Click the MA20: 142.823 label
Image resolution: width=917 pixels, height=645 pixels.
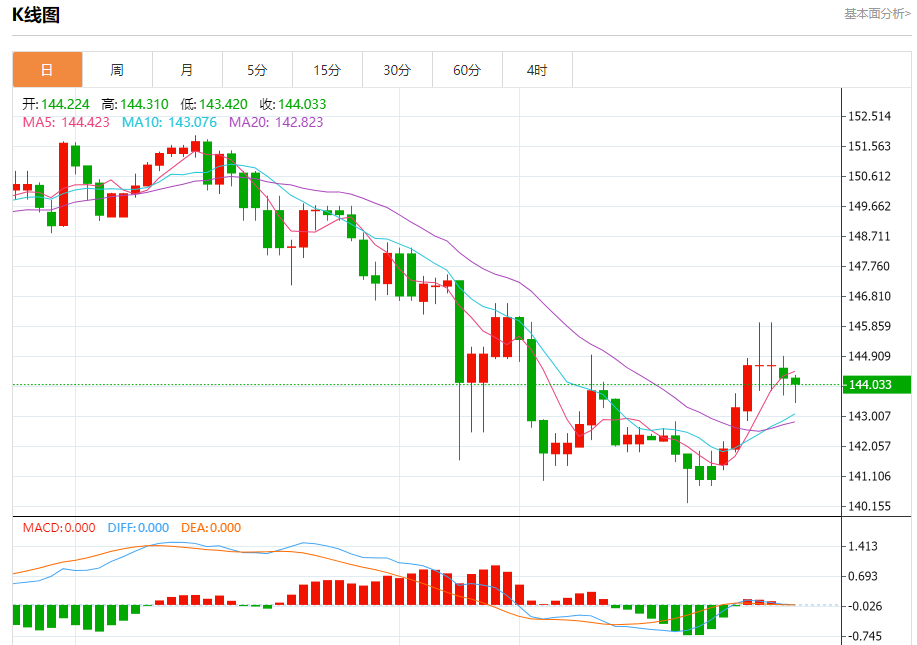coord(276,122)
